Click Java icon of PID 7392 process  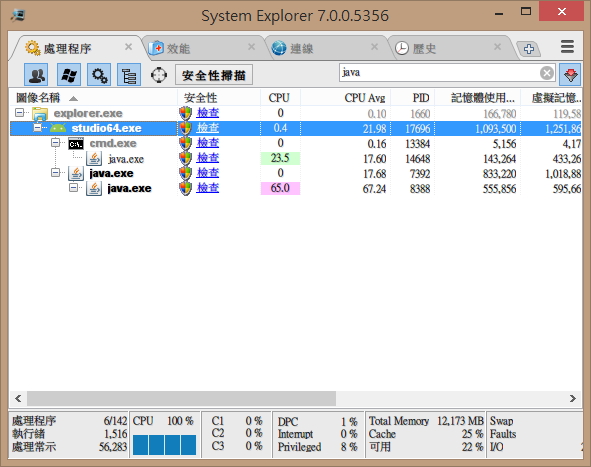coord(76,173)
